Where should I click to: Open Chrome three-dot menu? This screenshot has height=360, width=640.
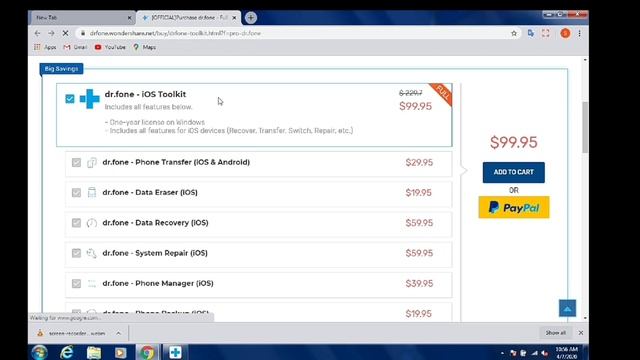[580, 33]
